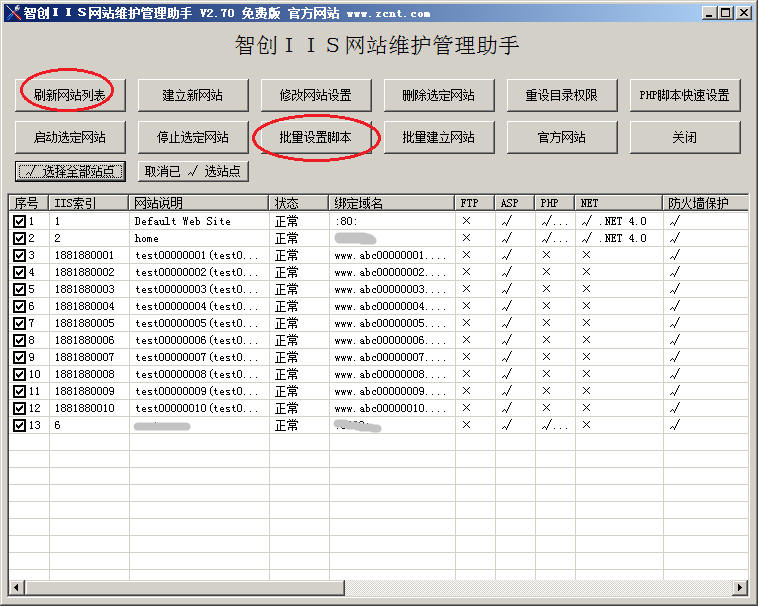
Task: Sort by 网站说明 column header
Action: click(x=199, y=203)
